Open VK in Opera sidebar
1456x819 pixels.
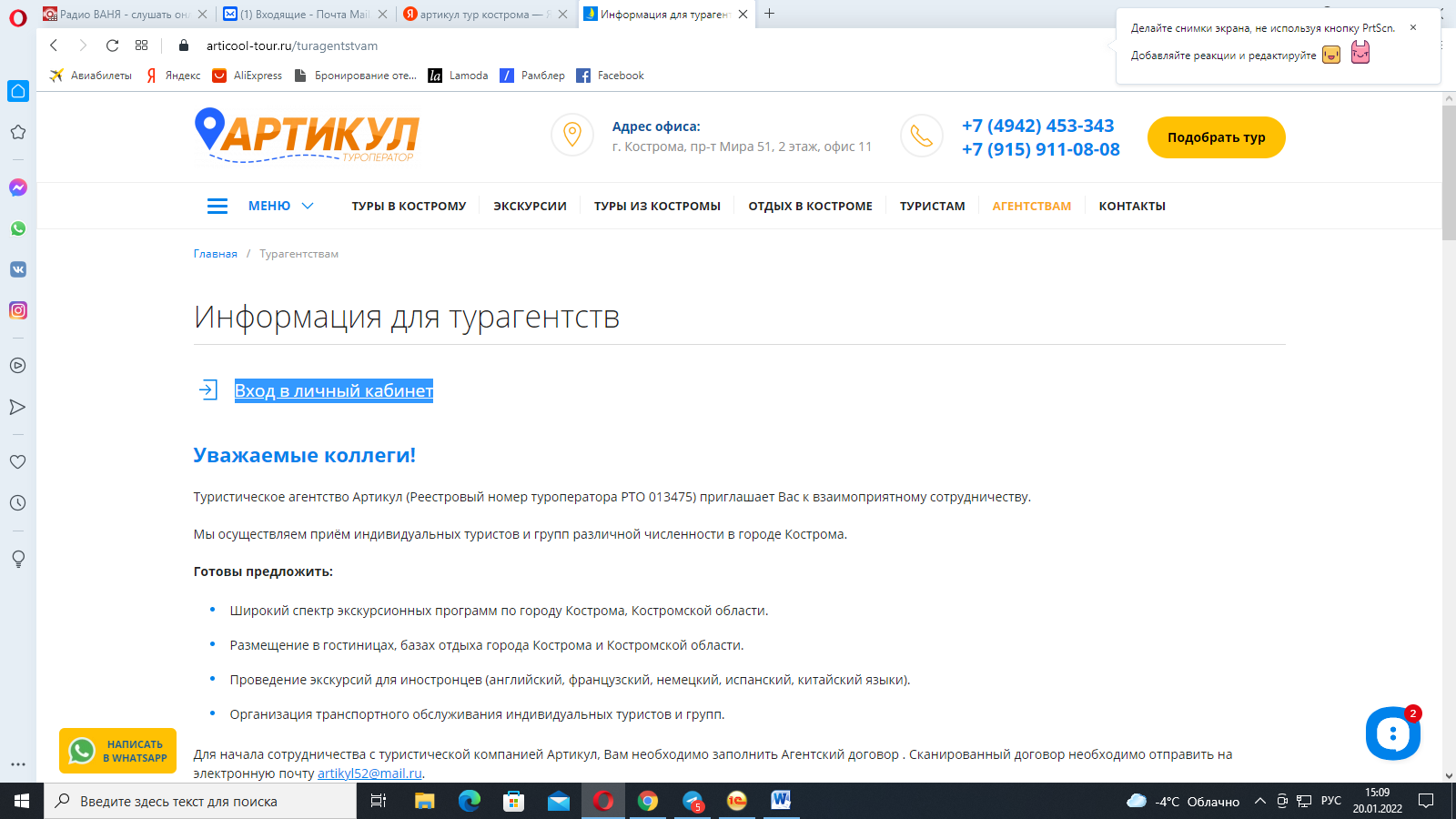coord(17,269)
